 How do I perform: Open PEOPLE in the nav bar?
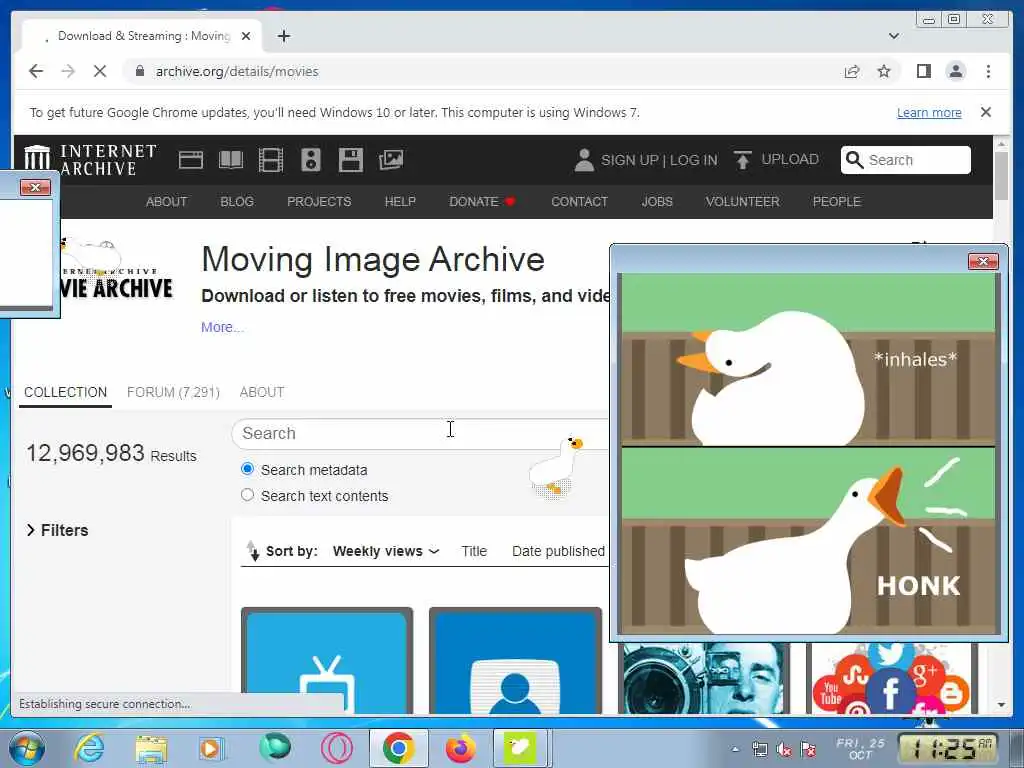pyautogui.click(x=837, y=202)
